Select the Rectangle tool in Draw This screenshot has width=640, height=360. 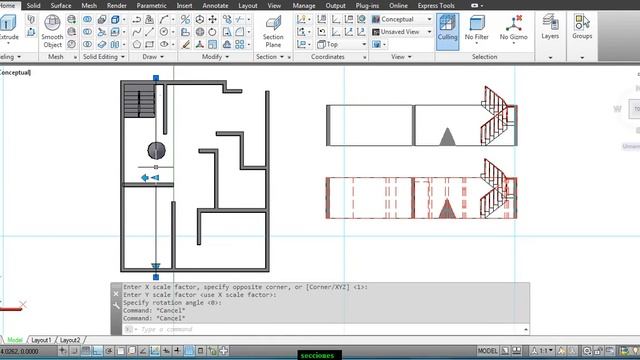pos(150,44)
